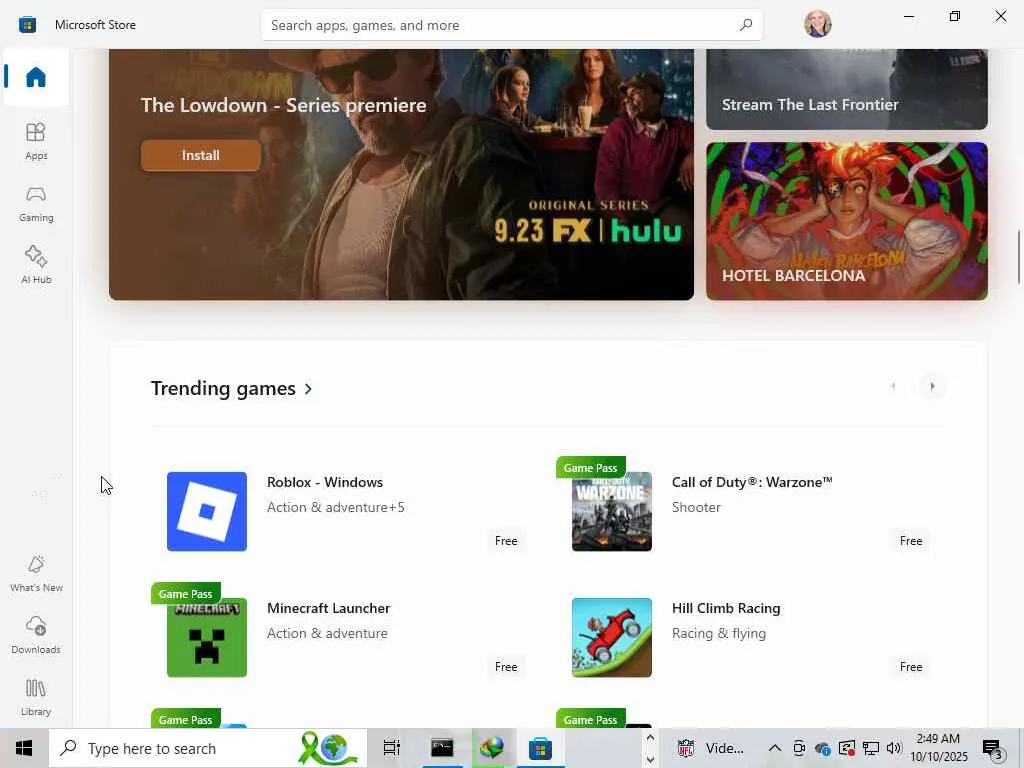1024x768 pixels.
Task: Open Call of Duty®: Warzone™ title
Action: coord(752,482)
